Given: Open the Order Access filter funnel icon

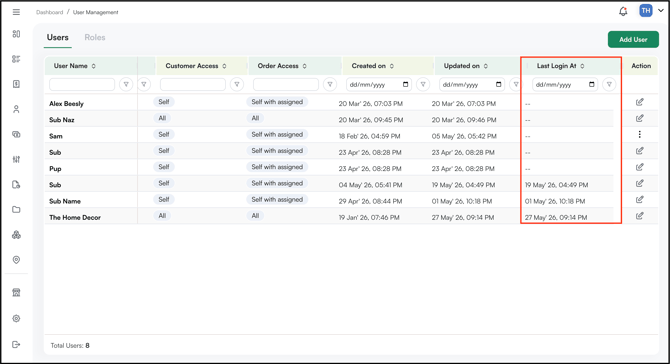Looking at the screenshot, I should coord(330,84).
